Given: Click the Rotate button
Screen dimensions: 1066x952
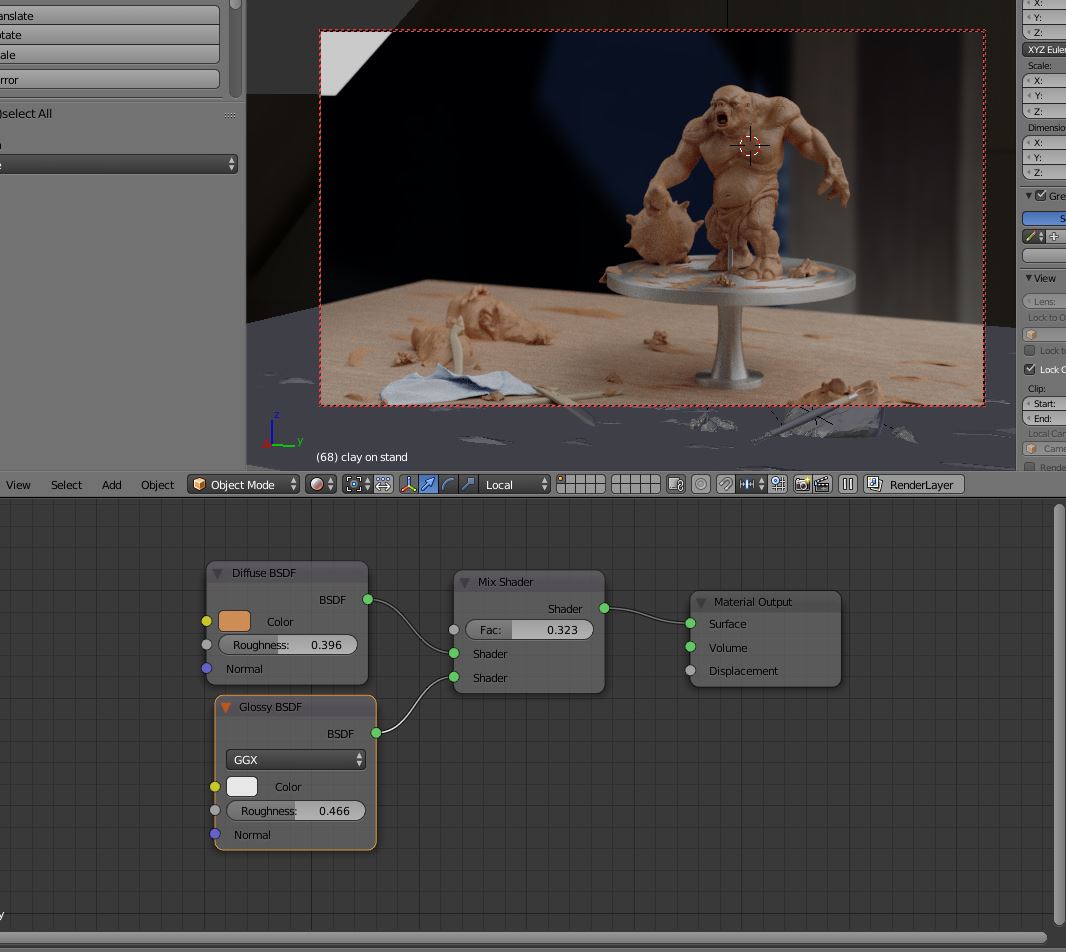Looking at the screenshot, I should pos(109,35).
